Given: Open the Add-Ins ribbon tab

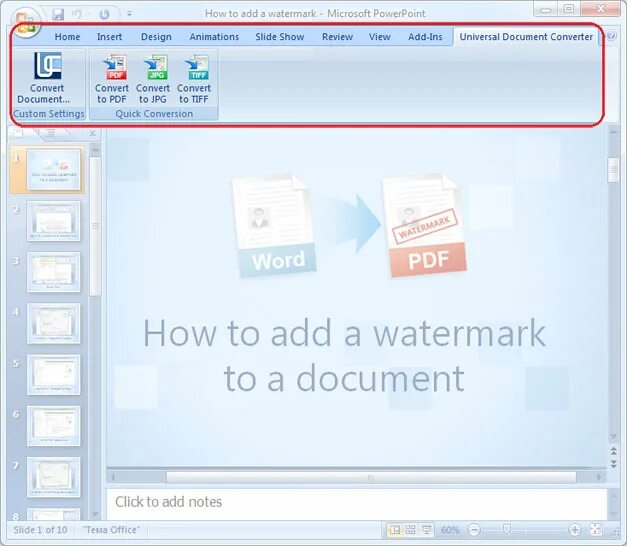Looking at the screenshot, I should [x=425, y=37].
